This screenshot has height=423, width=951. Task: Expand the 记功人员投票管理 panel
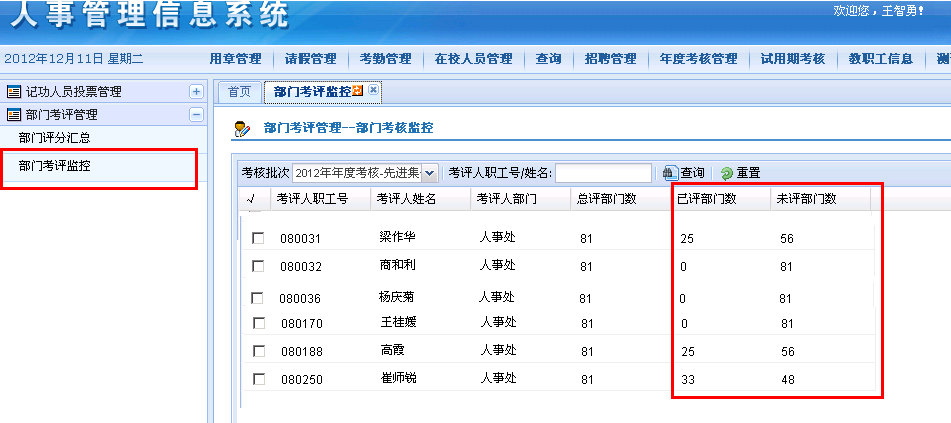[196, 92]
